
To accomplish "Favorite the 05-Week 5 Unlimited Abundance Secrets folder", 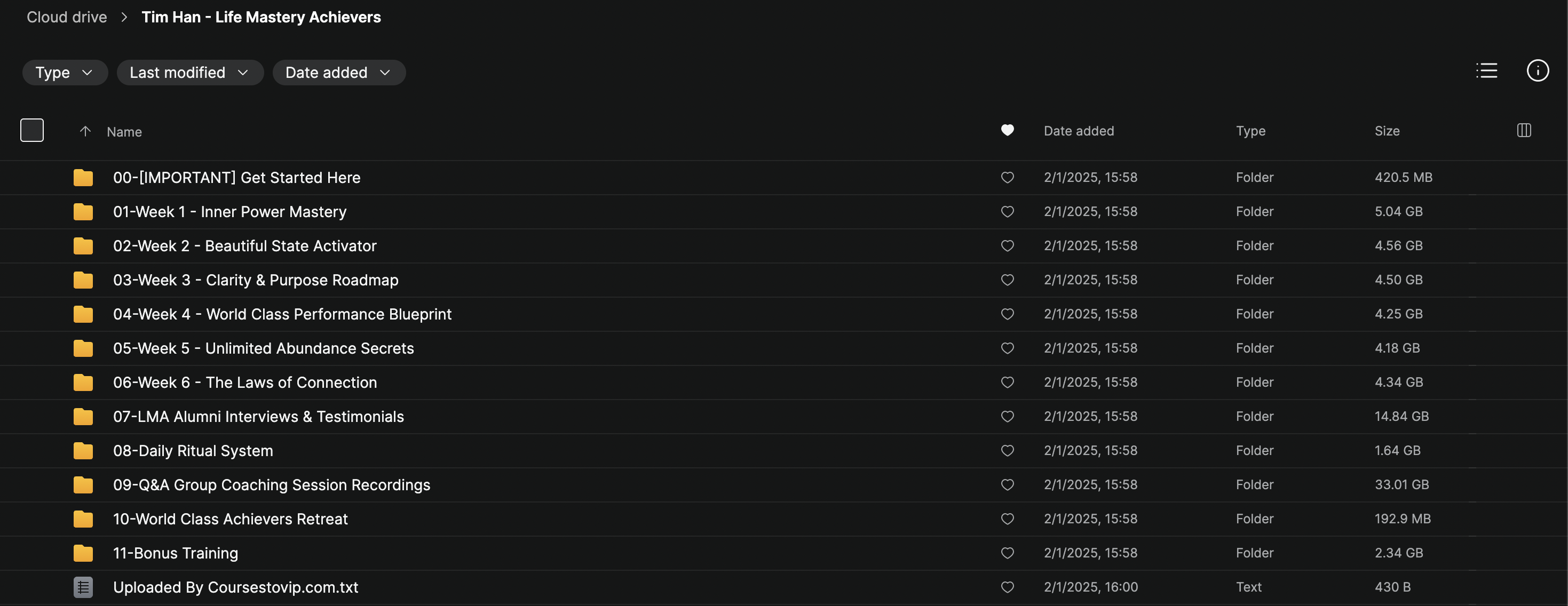I will [x=1008, y=348].
